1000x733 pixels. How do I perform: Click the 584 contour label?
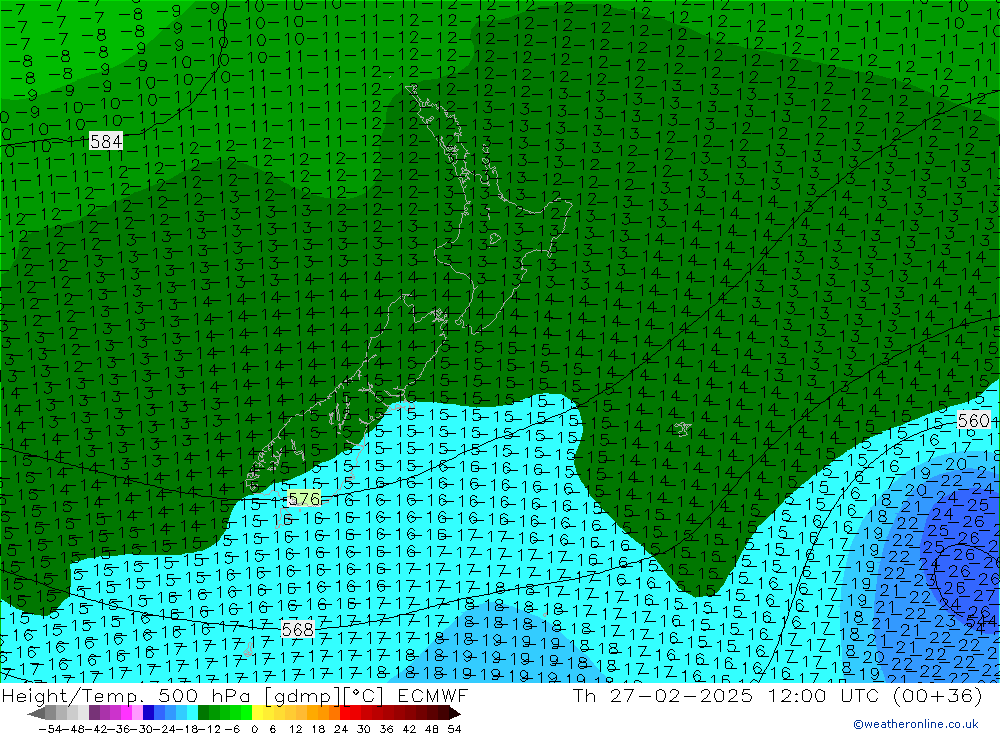click(106, 141)
